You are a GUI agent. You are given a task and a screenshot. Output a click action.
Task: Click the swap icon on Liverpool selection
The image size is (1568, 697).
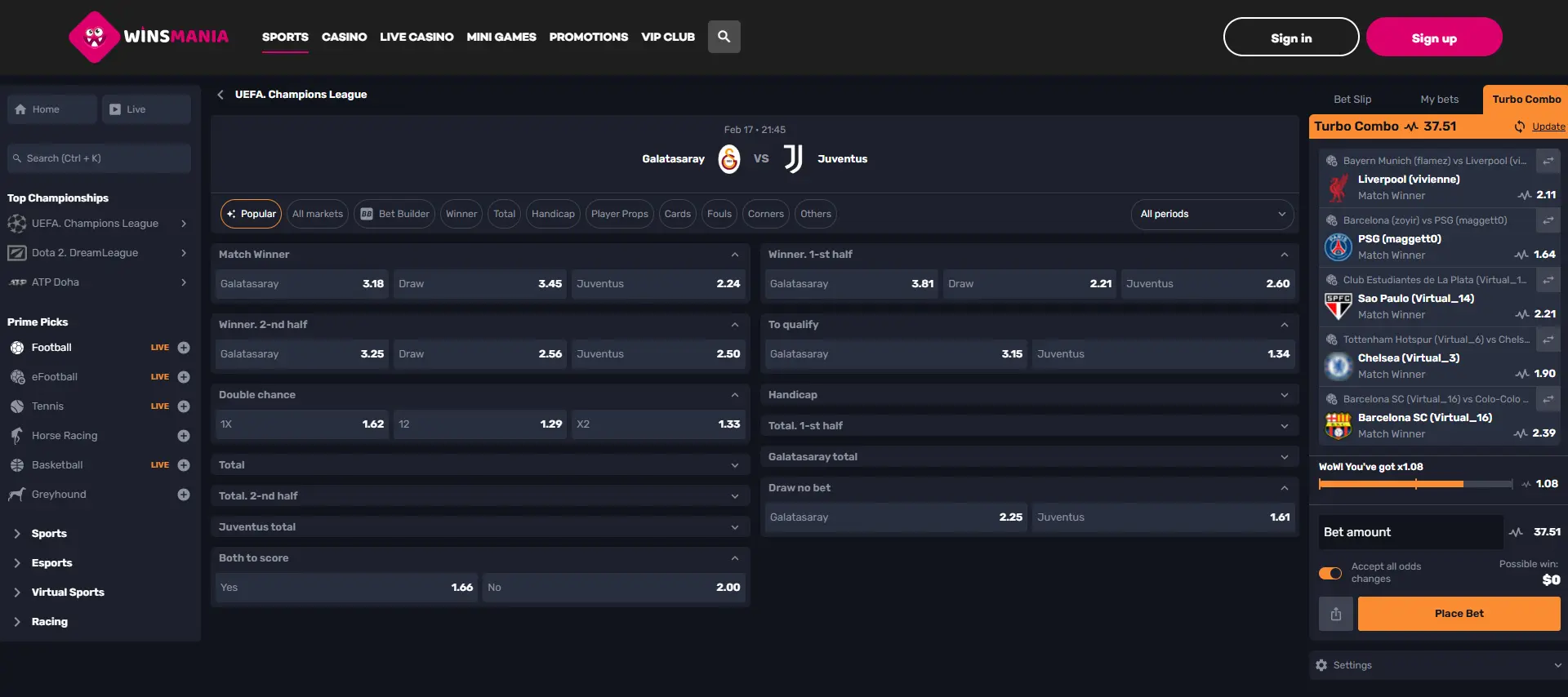click(x=1548, y=161)
